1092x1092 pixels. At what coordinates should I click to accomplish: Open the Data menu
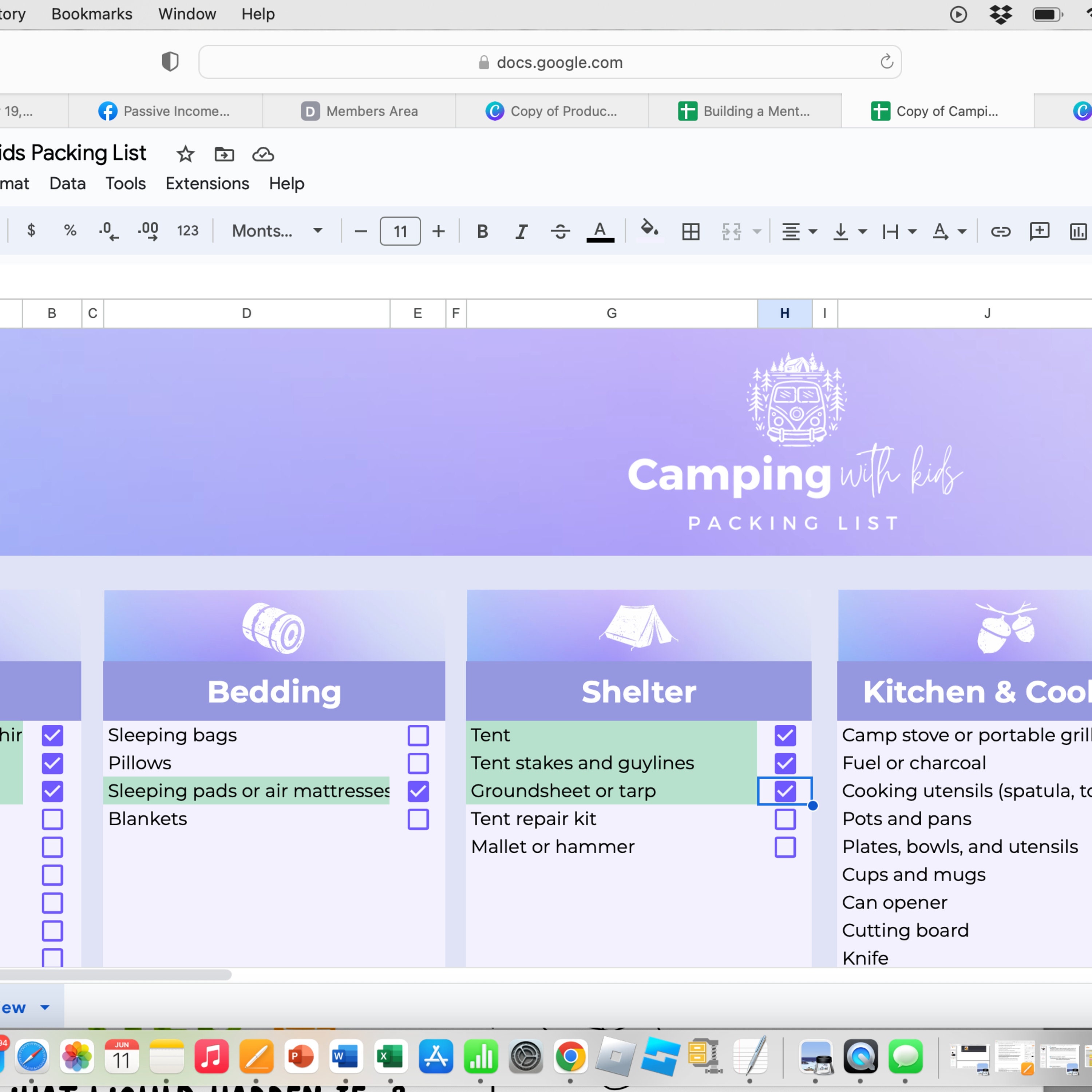tap(67, 183)
